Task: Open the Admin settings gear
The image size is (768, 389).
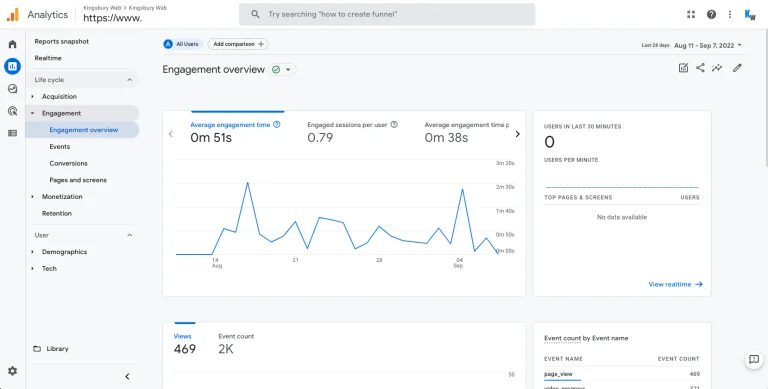Action: (12, 371)
